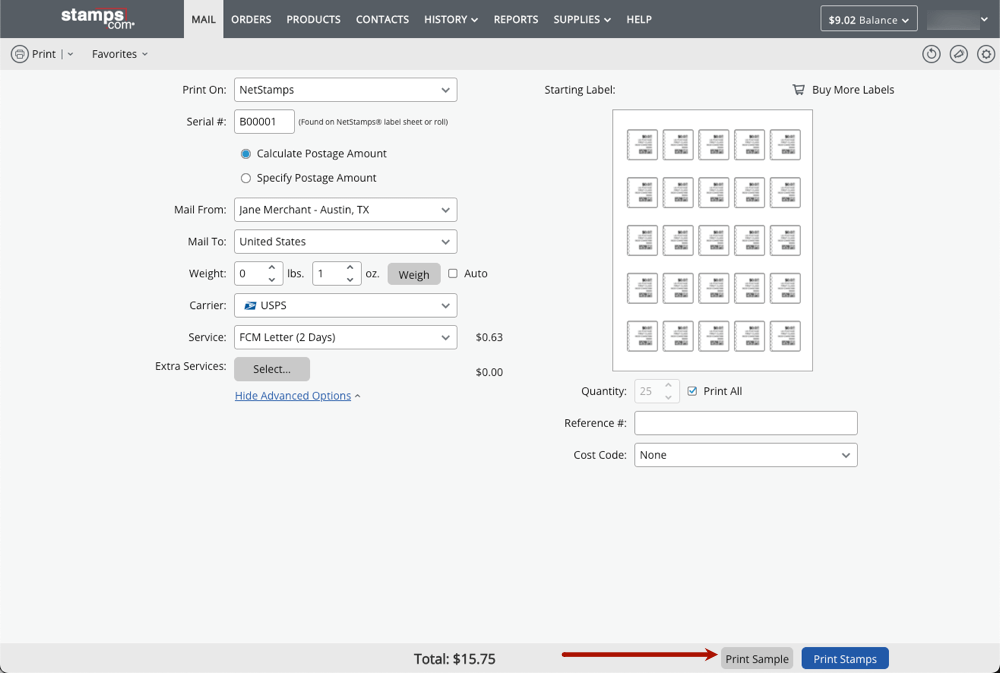This screenshot has height=673, width=1000.
Task: Open the Favorites dropdown
Action: (120, 54)
